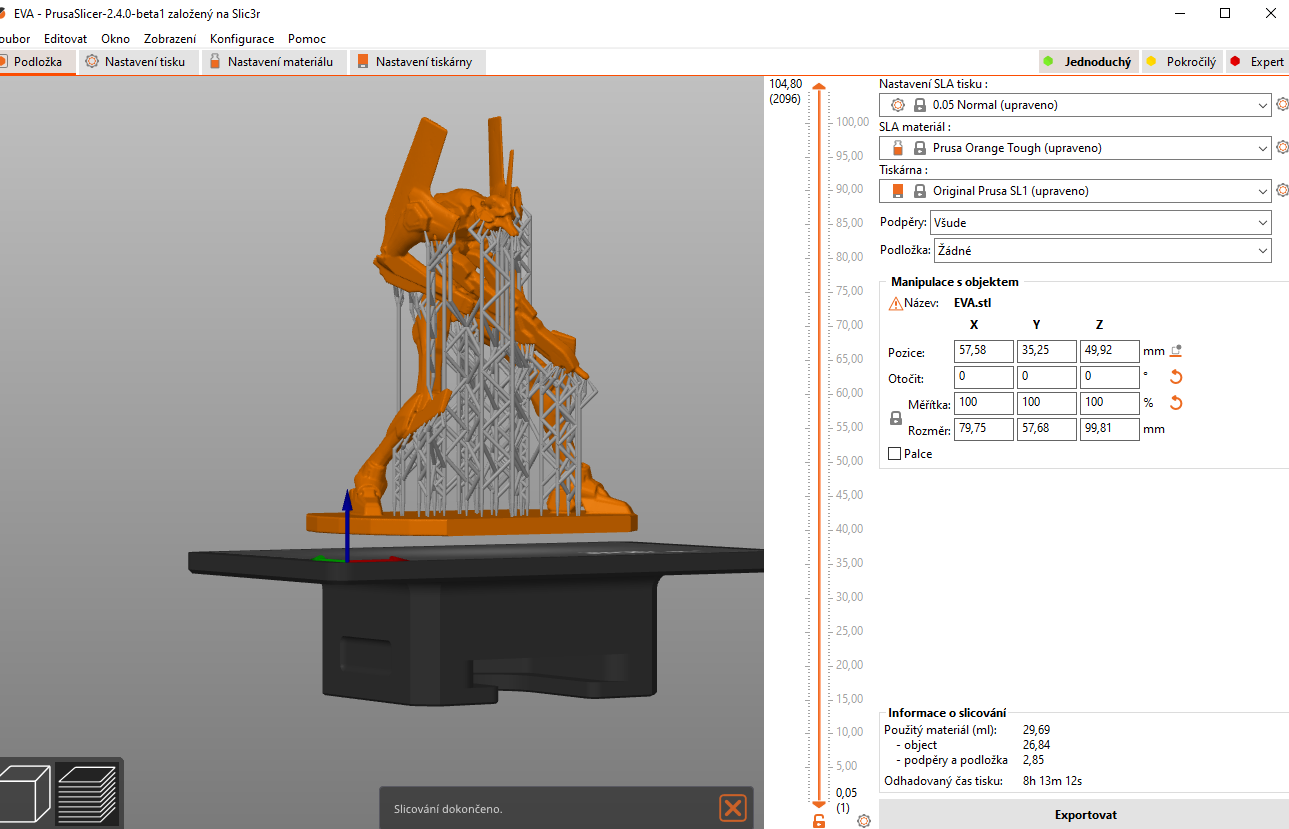
Task: Open the Original Prusa SL1 printer dropdown
Action: point(1076,191)
